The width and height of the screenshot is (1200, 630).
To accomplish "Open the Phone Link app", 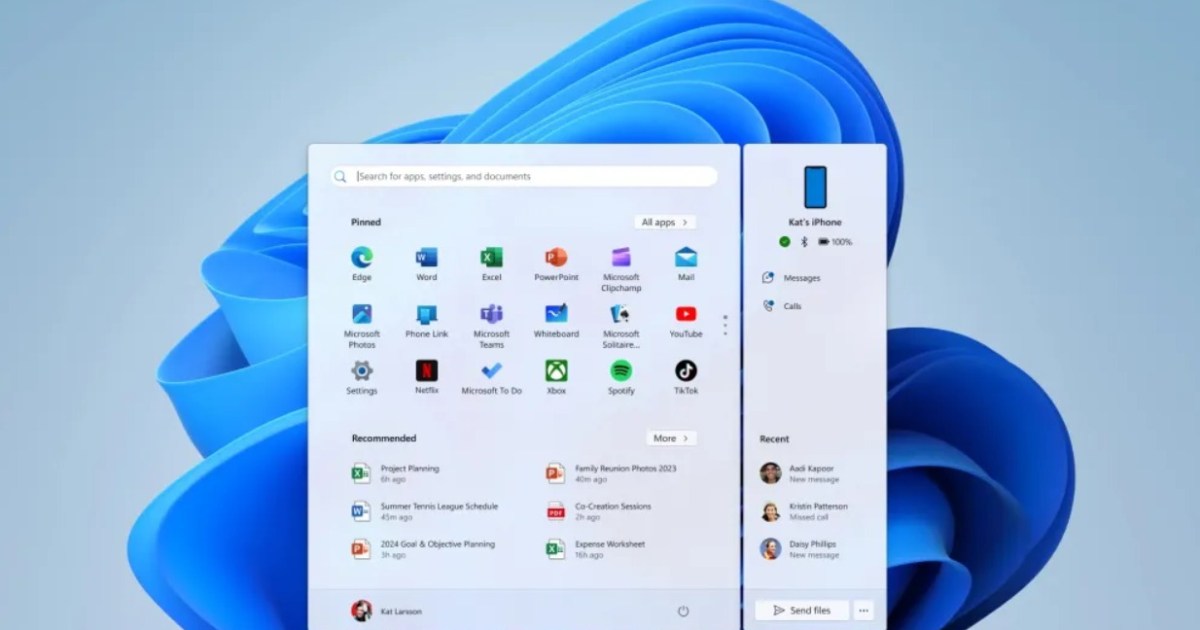I will click(x=427, y=320).
